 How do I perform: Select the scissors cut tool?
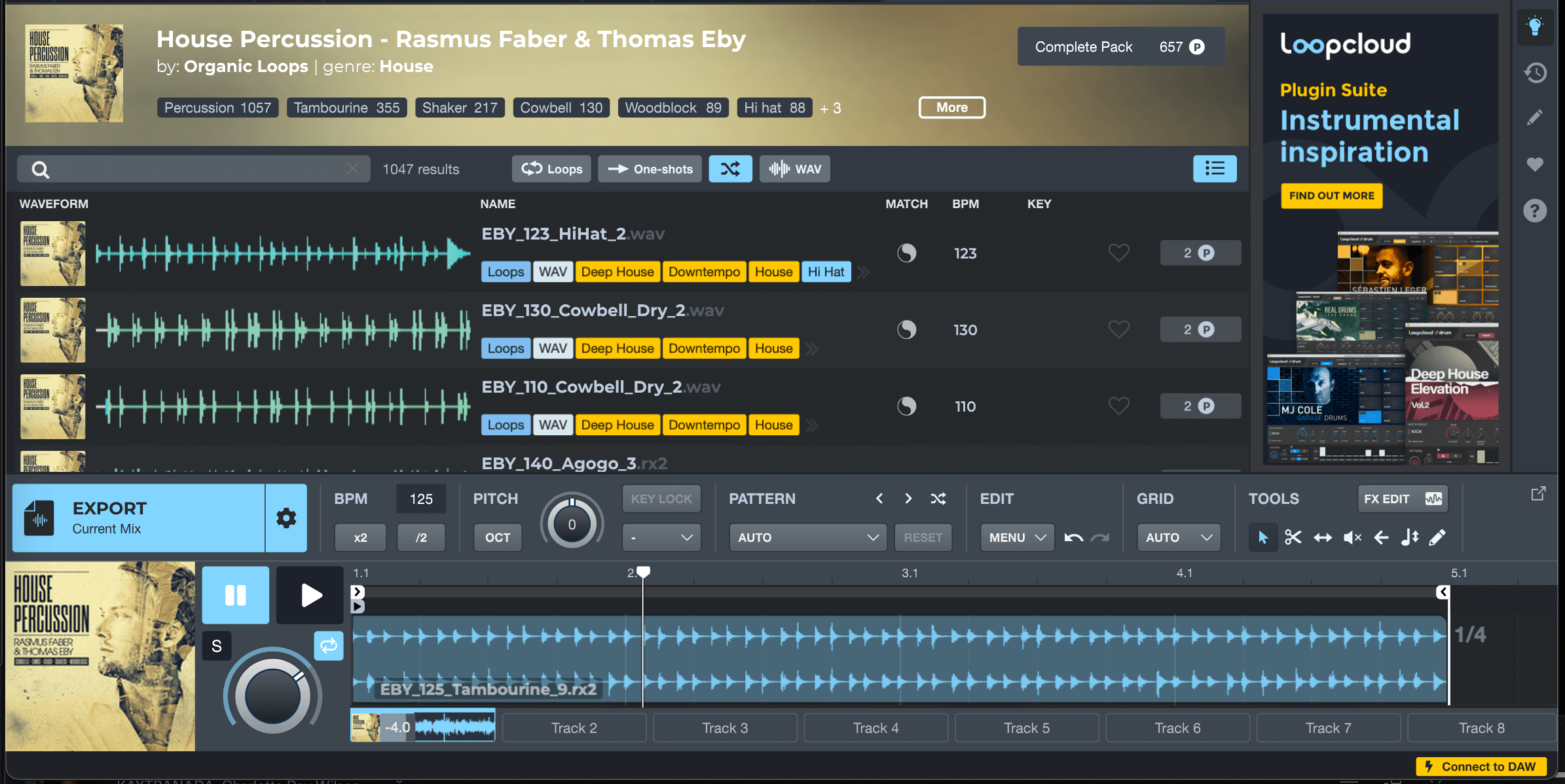(x=1293, y=537)
